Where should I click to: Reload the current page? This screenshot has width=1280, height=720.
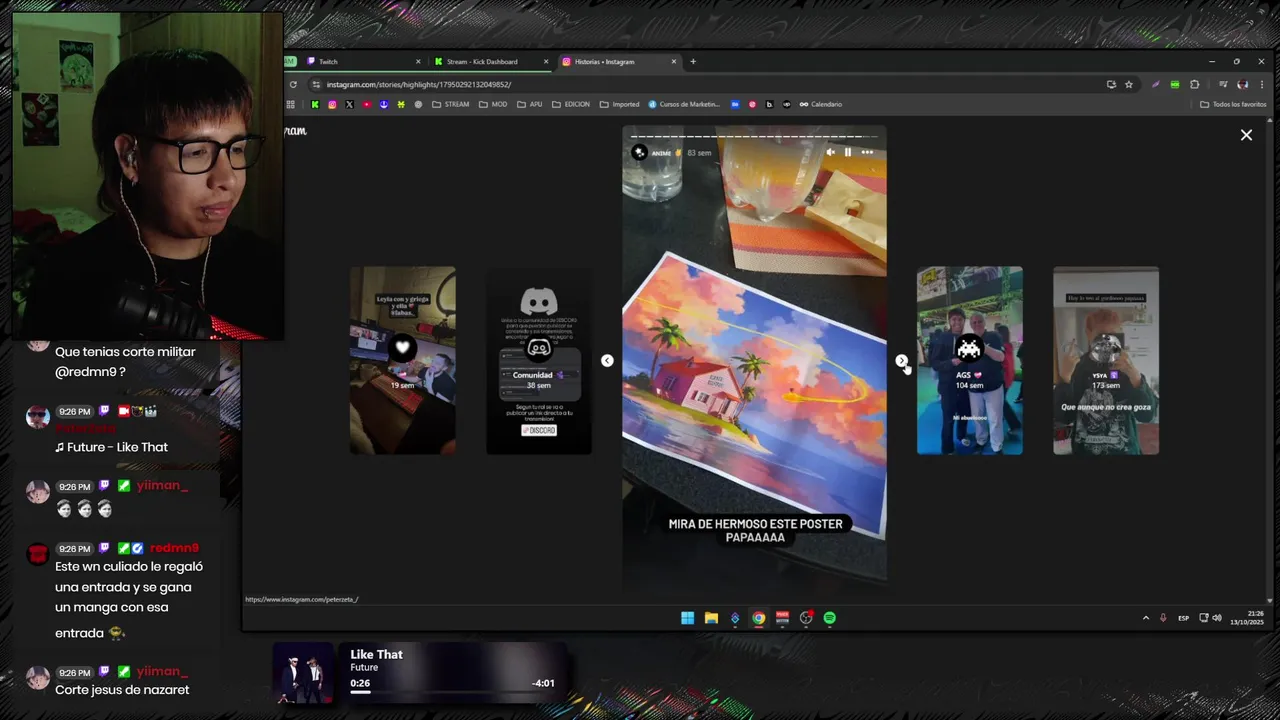pos(293,85)
